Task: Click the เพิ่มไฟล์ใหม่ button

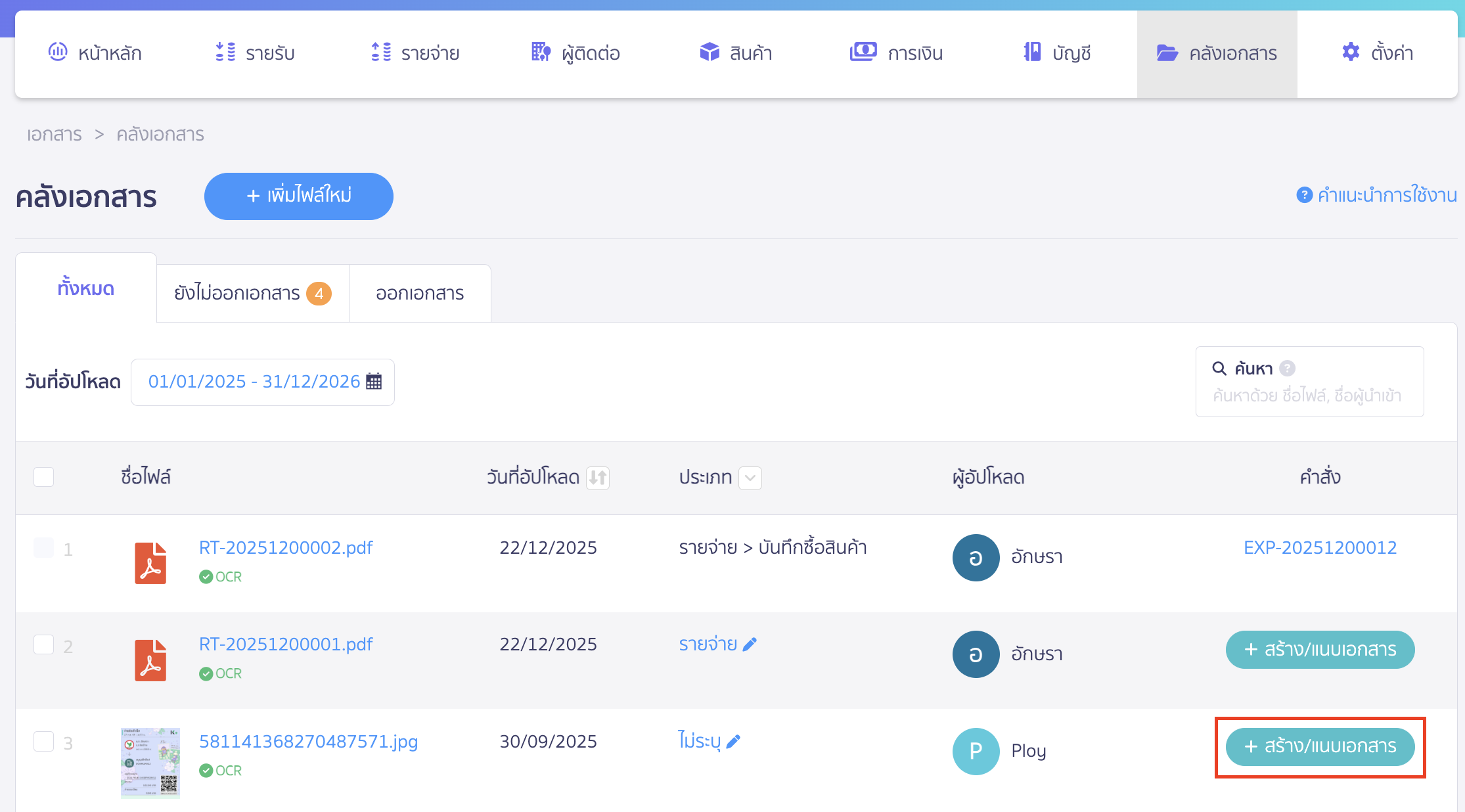Action: (x=299, y=196)
